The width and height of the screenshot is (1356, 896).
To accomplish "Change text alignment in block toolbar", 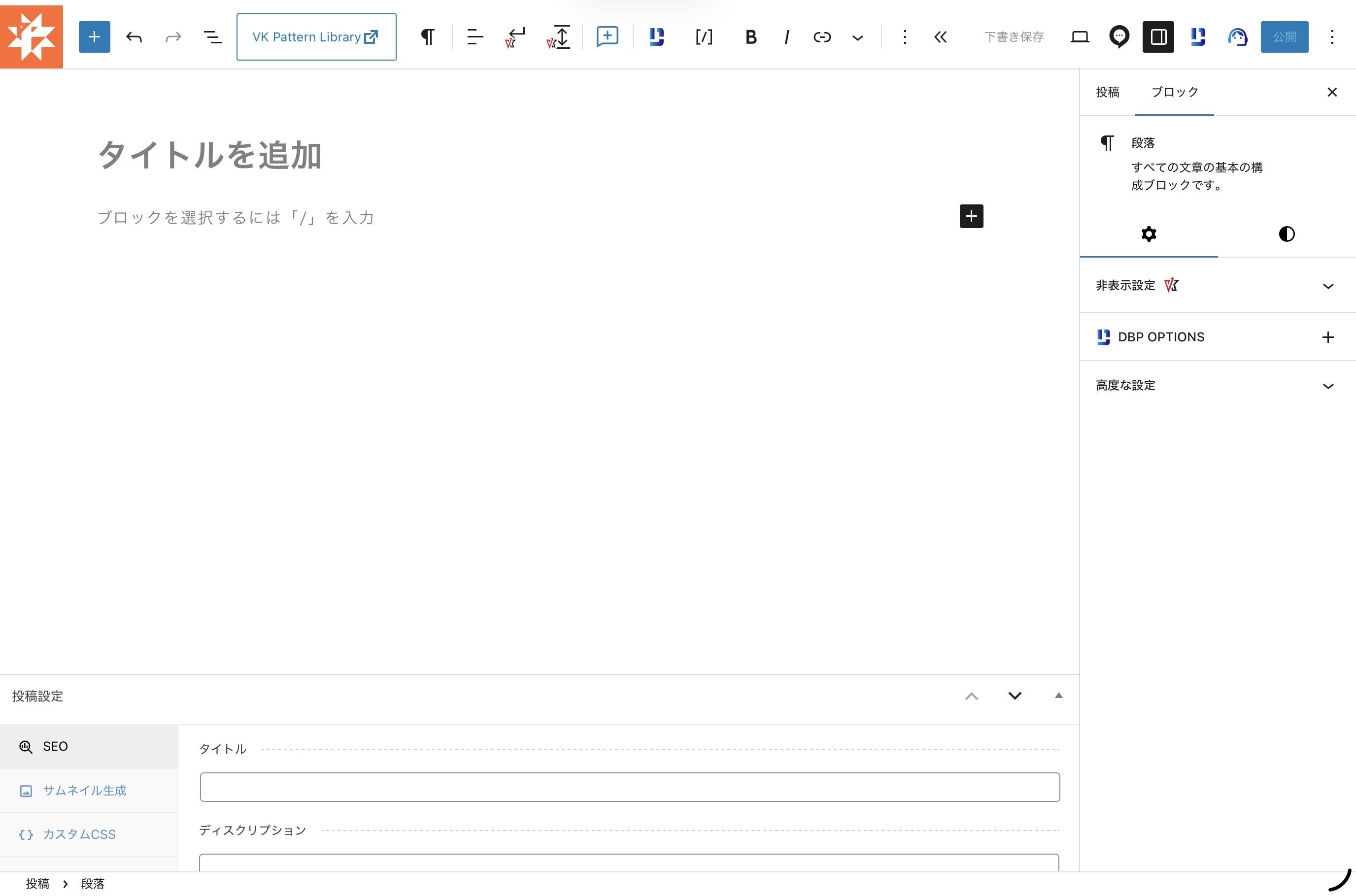I will pyautogui.click(x=475, y=37).
